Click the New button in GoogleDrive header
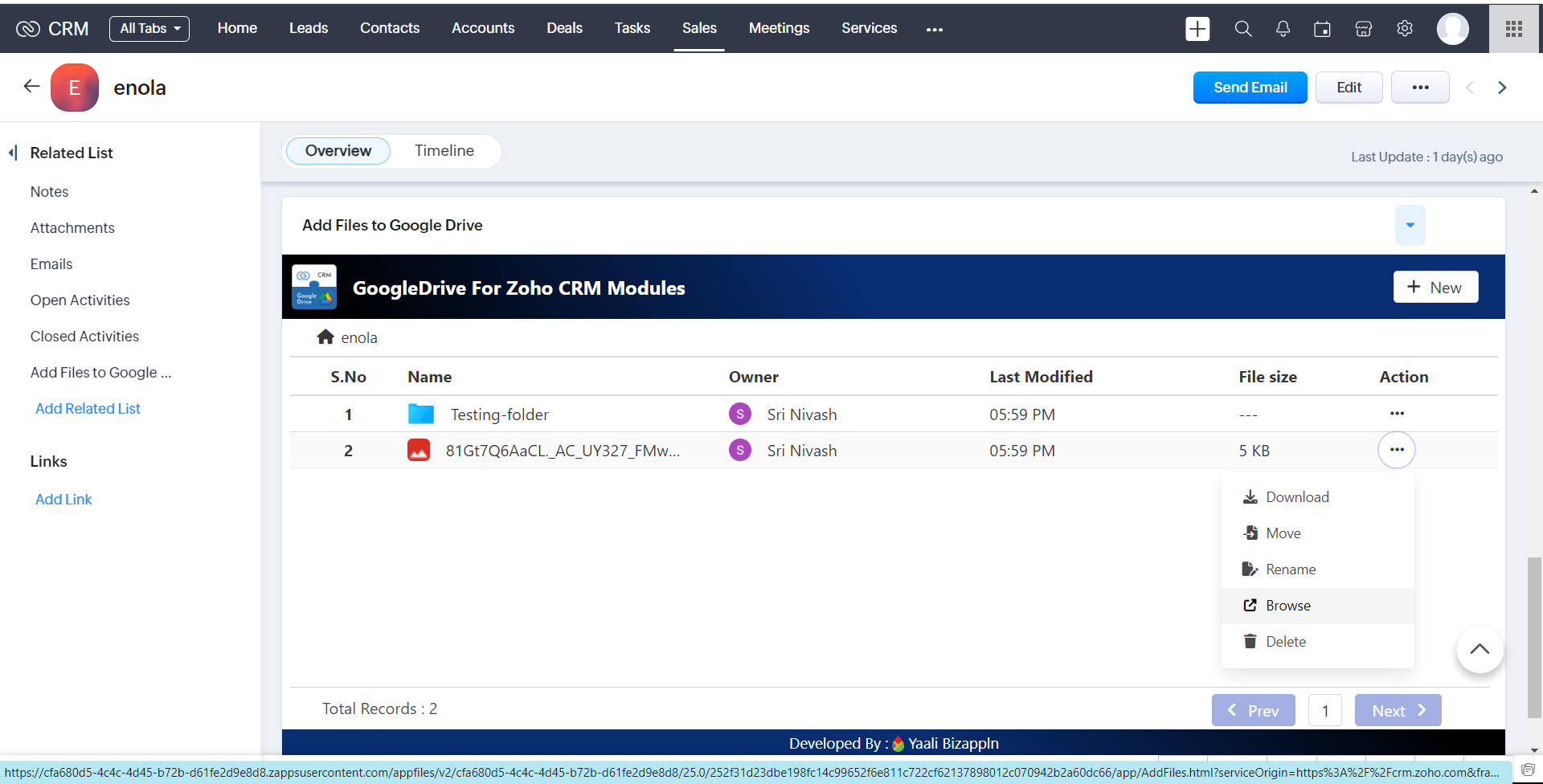 click(x=1435, y=288)
